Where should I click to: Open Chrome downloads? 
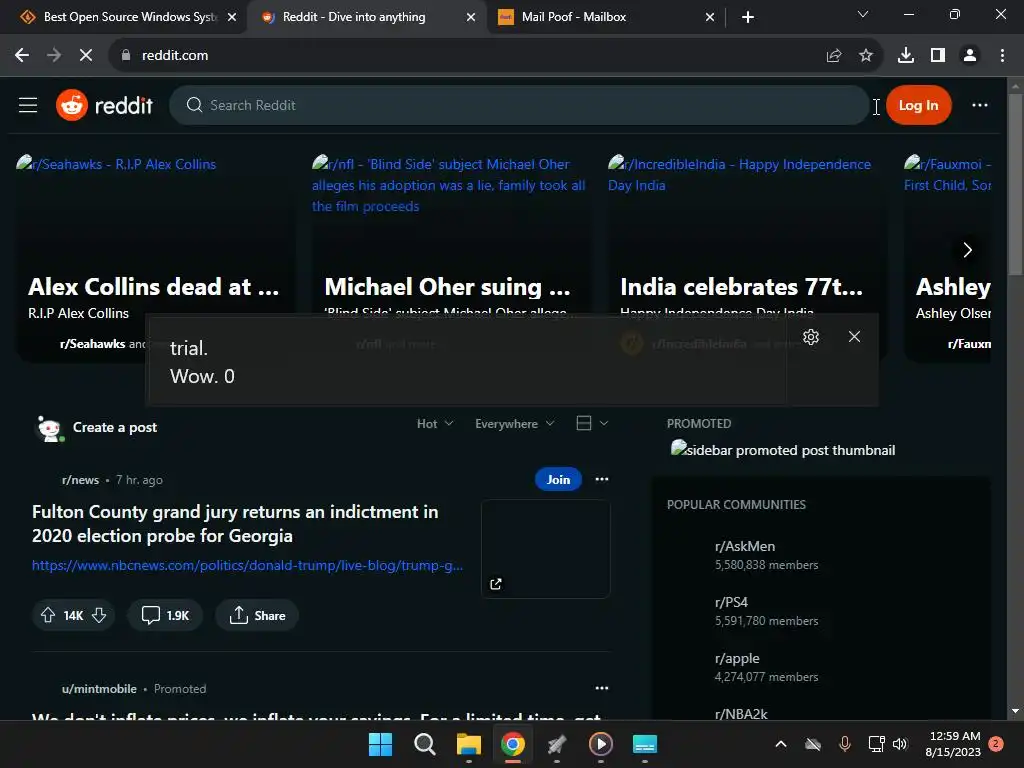pyautogui.click(x=906, y=56)
